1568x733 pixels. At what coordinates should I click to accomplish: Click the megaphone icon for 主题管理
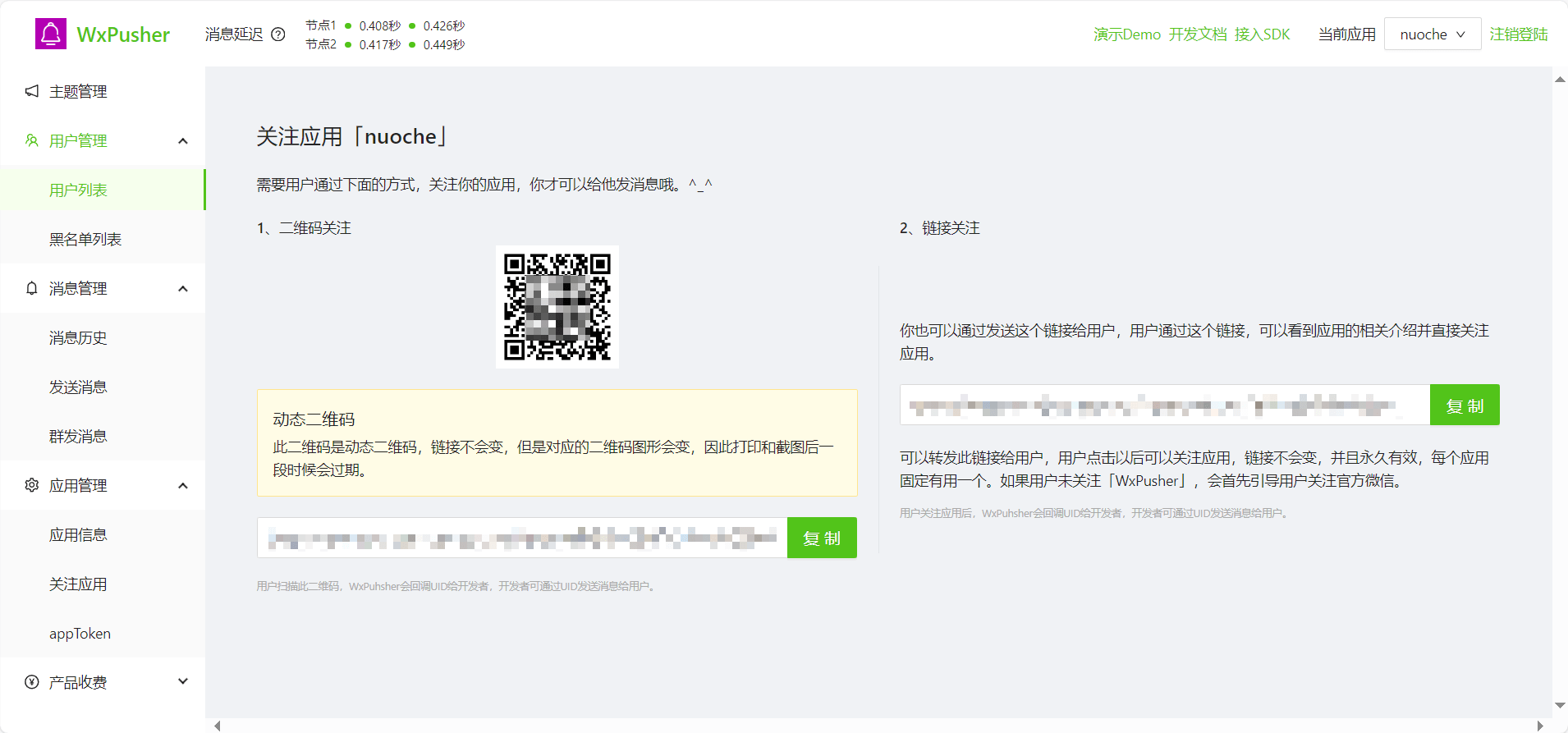click(32, 91)
